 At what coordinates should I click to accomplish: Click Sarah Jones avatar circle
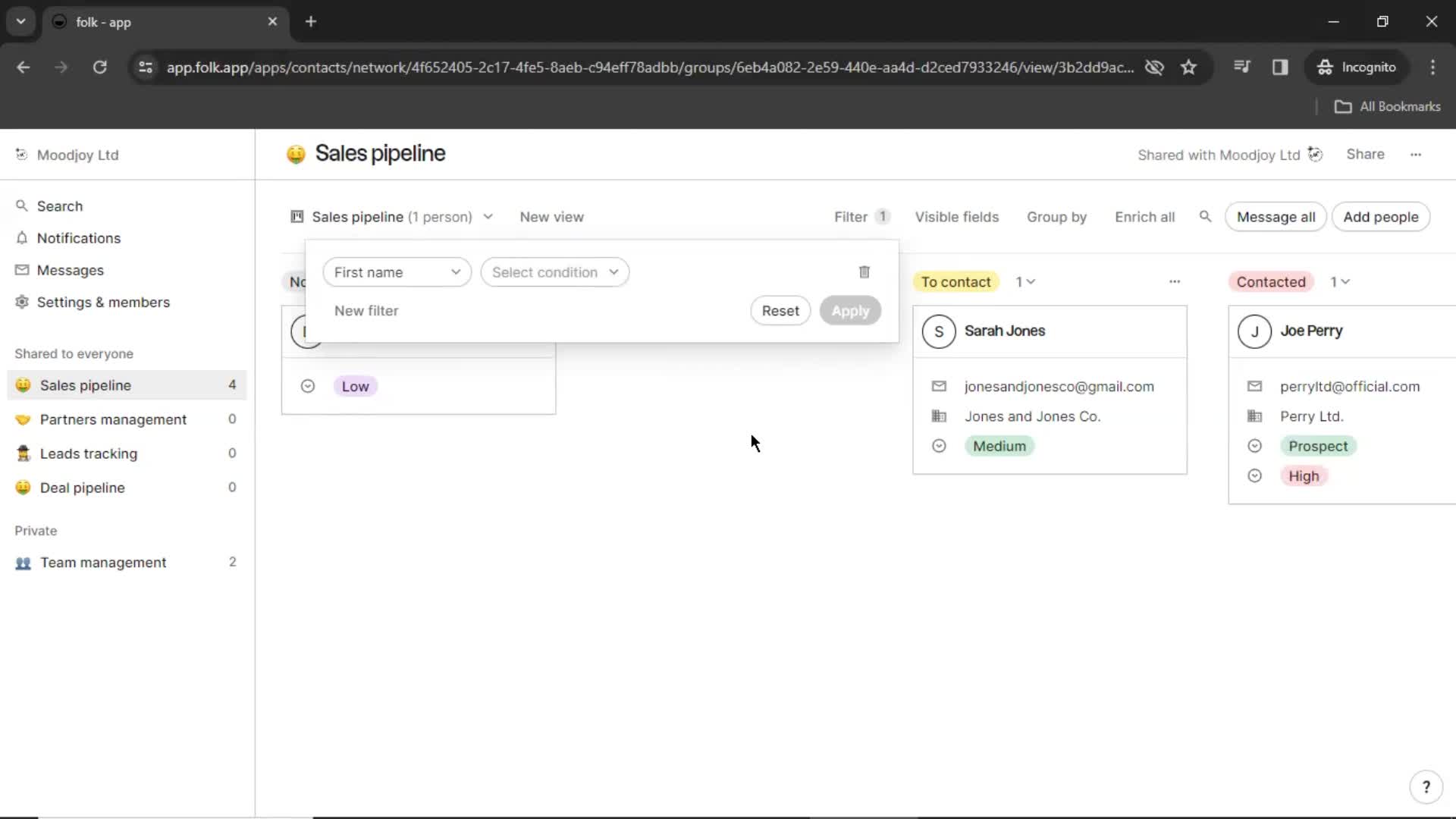939,332
